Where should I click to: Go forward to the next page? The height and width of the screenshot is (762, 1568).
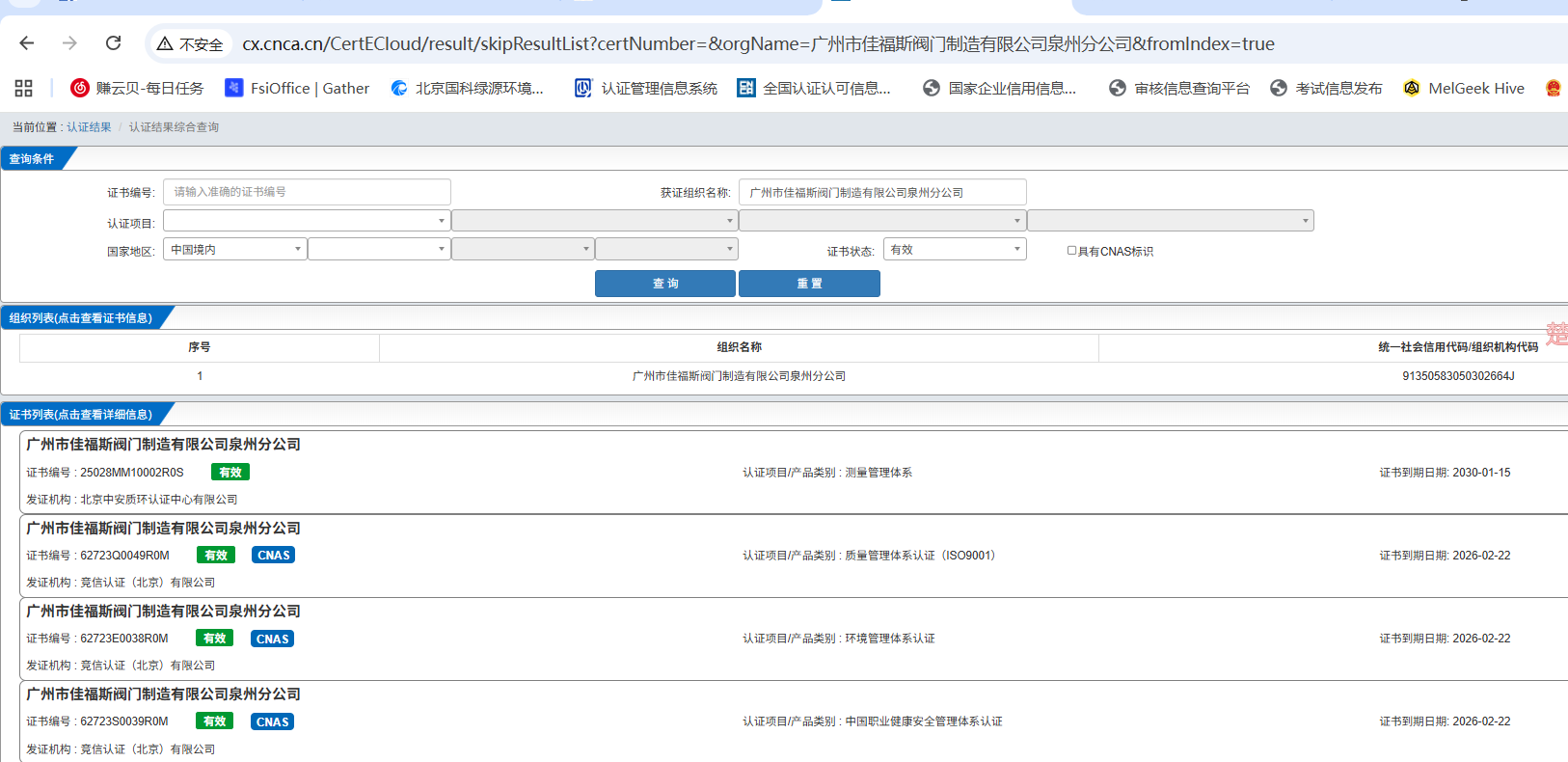point(69,43)
